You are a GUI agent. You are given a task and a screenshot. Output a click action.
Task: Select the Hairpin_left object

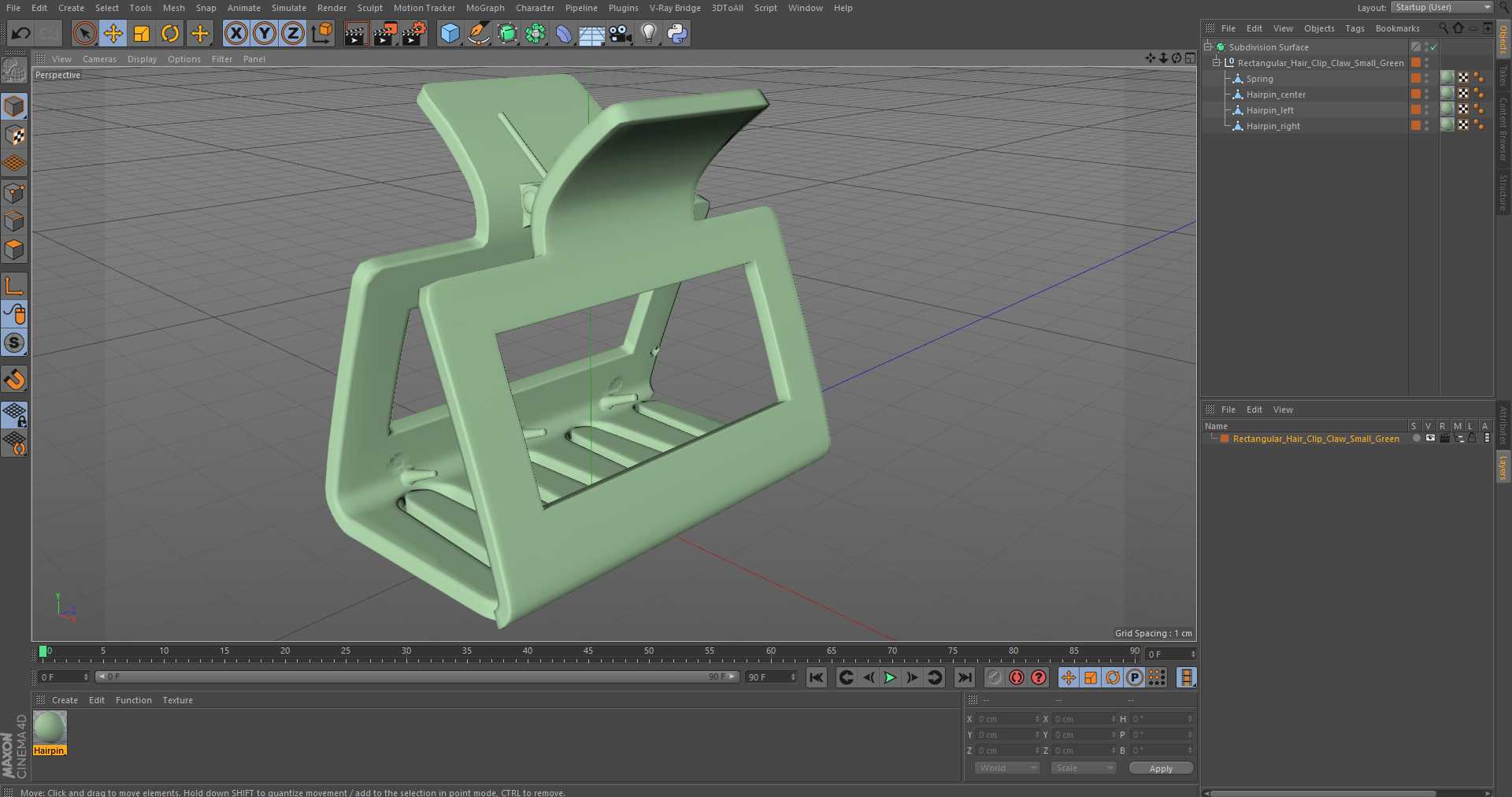pos(1269,110)
